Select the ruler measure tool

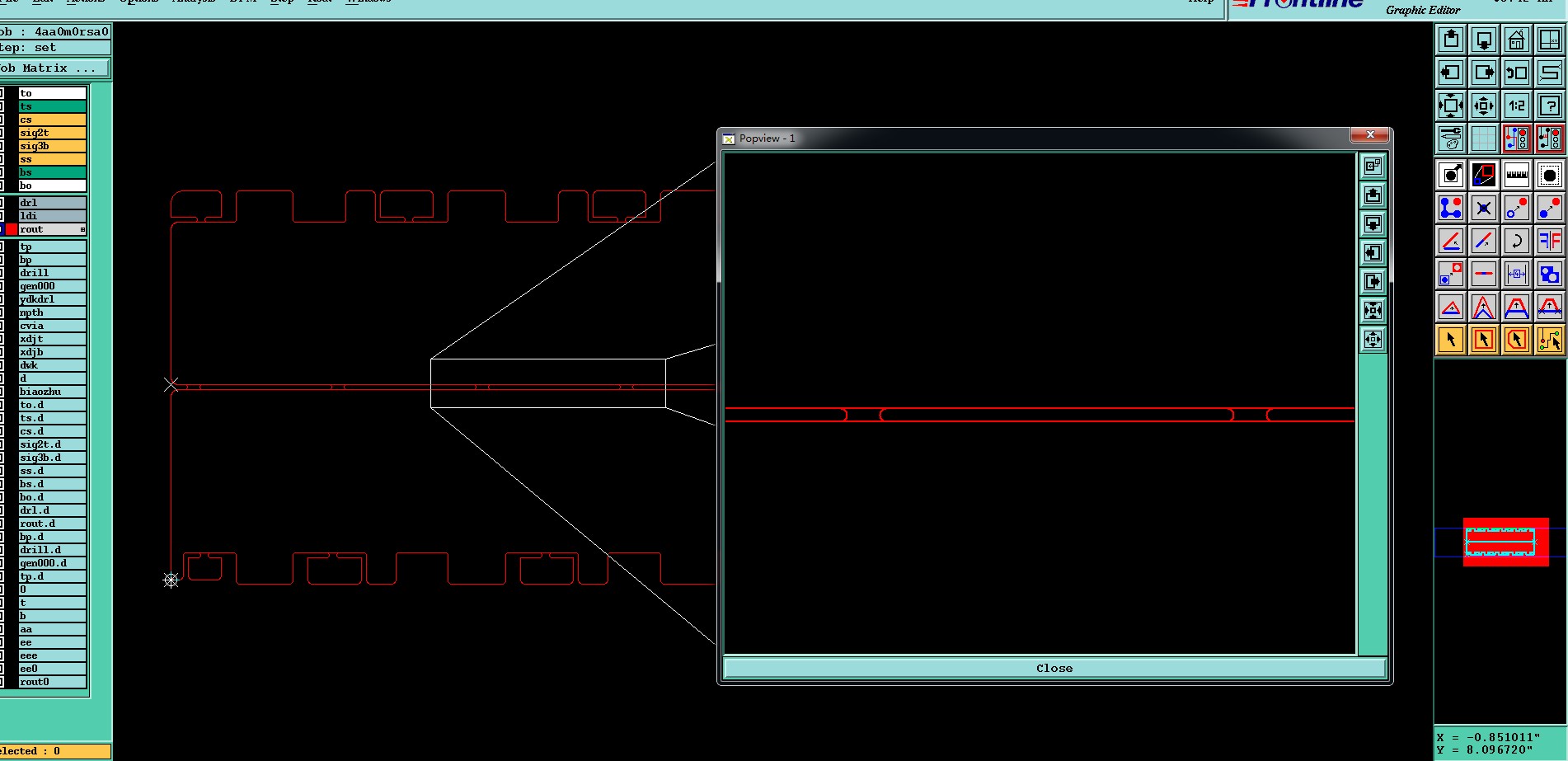point(1517,175)
